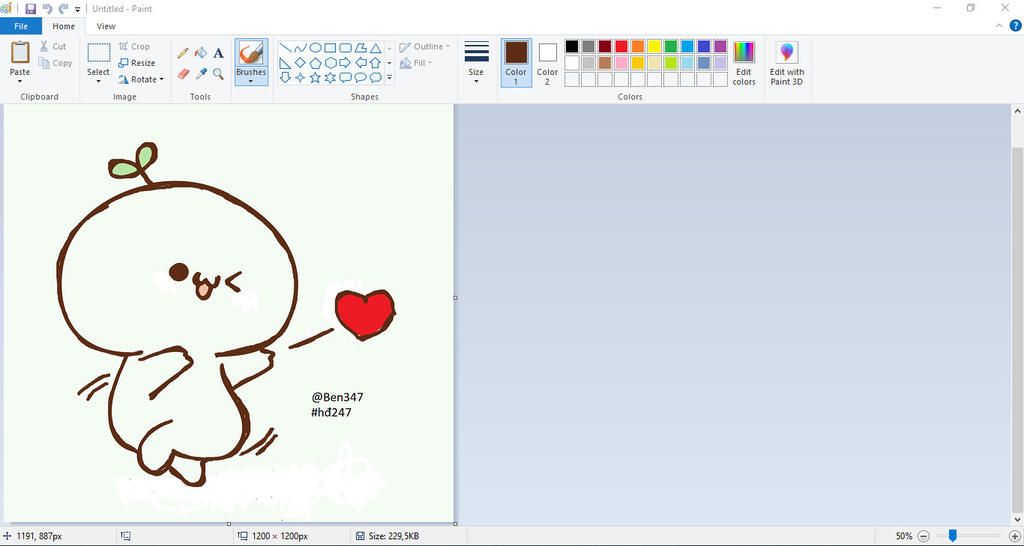Select the Fill with color bucket tool
Screen dimensions: 1024x546
click(x=201, y=53)
